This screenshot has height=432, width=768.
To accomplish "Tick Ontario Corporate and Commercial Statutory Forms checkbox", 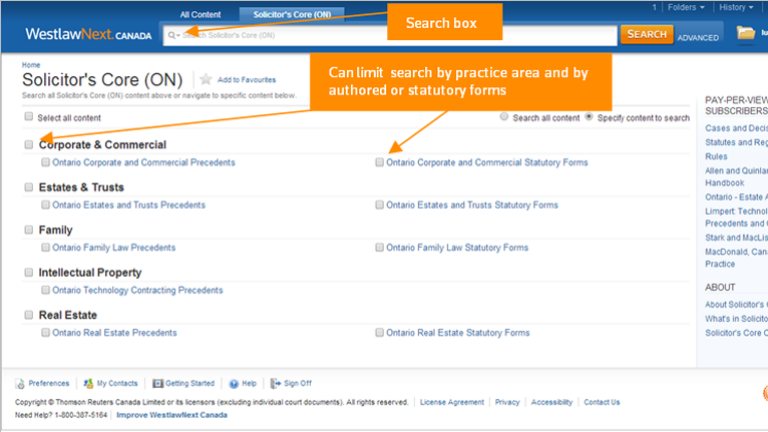I will pos(379,162).
